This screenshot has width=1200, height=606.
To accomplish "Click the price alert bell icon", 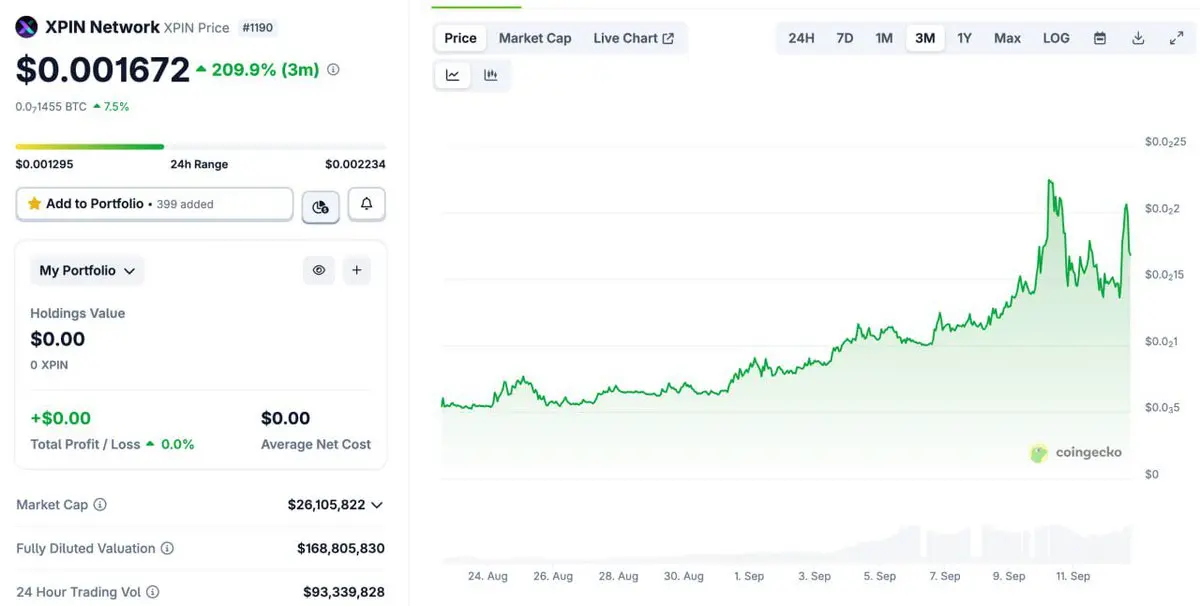I will pos(367,204).
